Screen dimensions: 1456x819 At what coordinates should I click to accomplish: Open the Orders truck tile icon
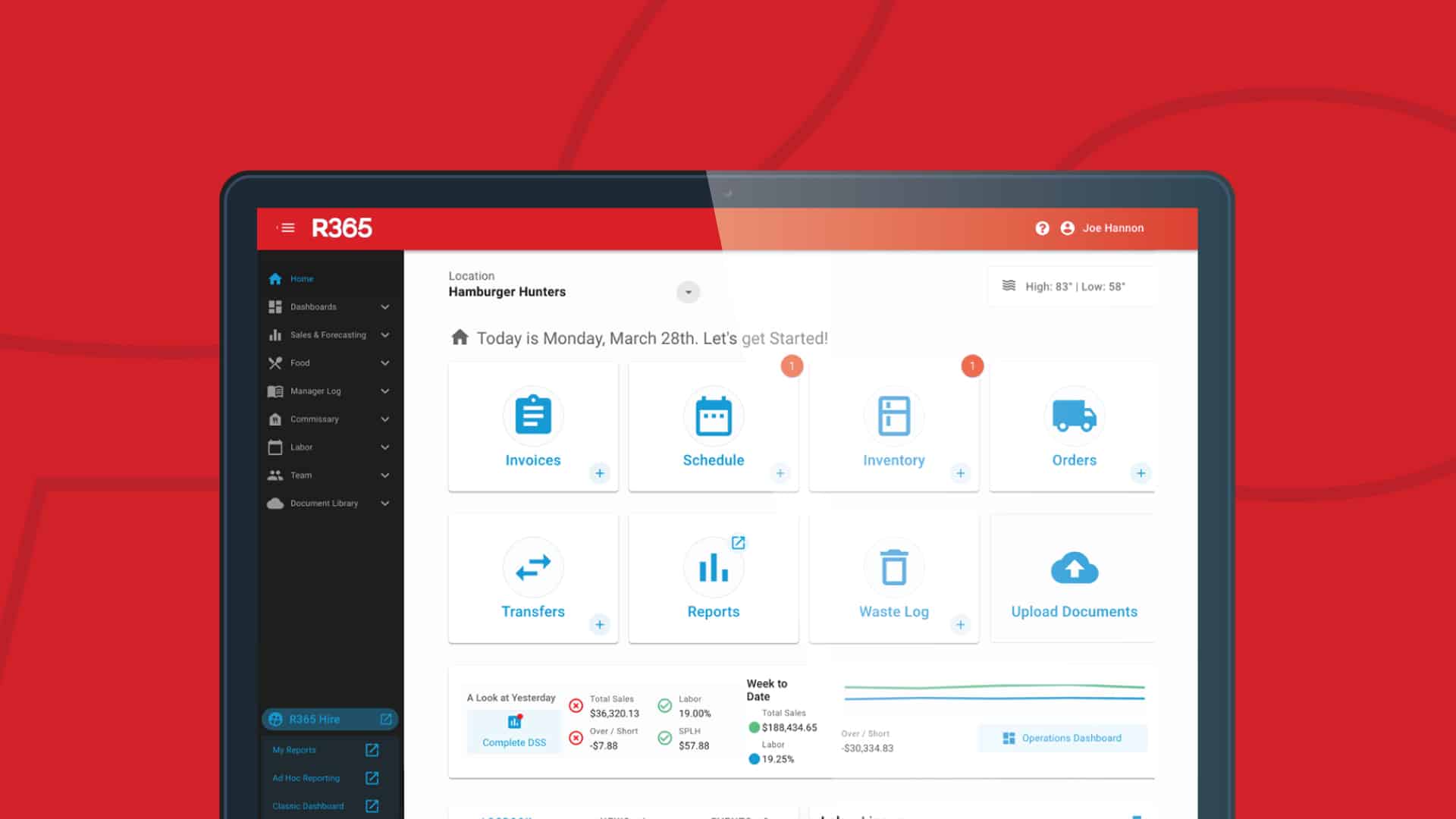(x=1075, y=416)
